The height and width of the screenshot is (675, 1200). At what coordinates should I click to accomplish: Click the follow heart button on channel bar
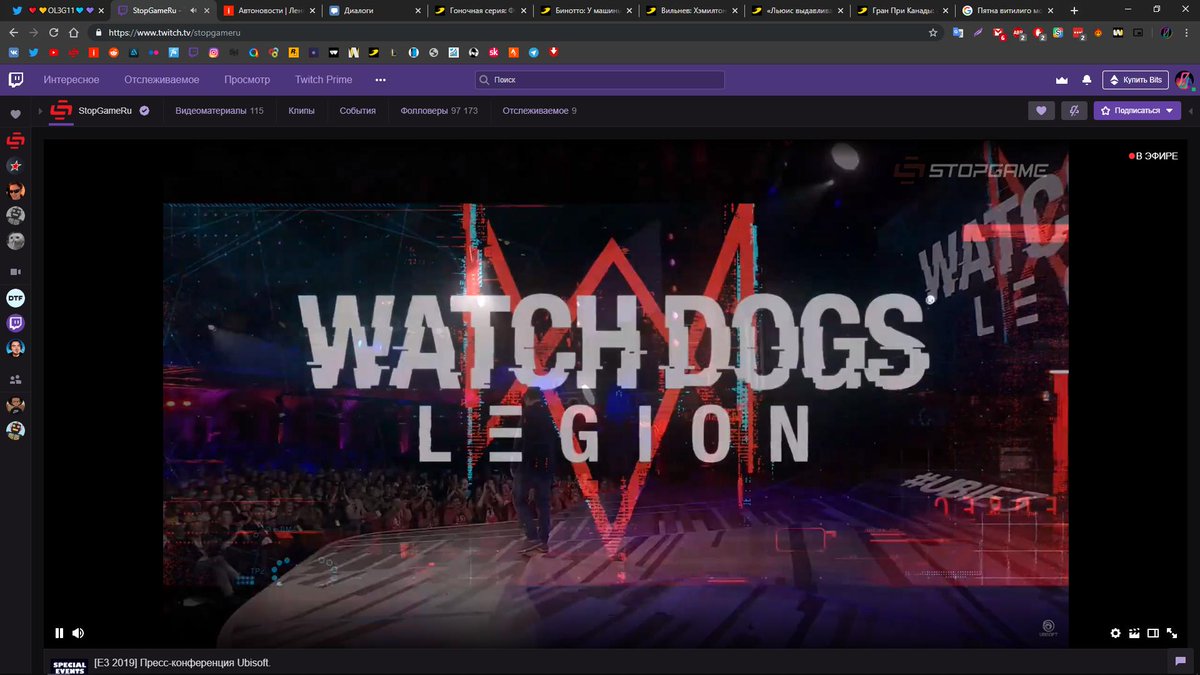tap(1041, 110)
